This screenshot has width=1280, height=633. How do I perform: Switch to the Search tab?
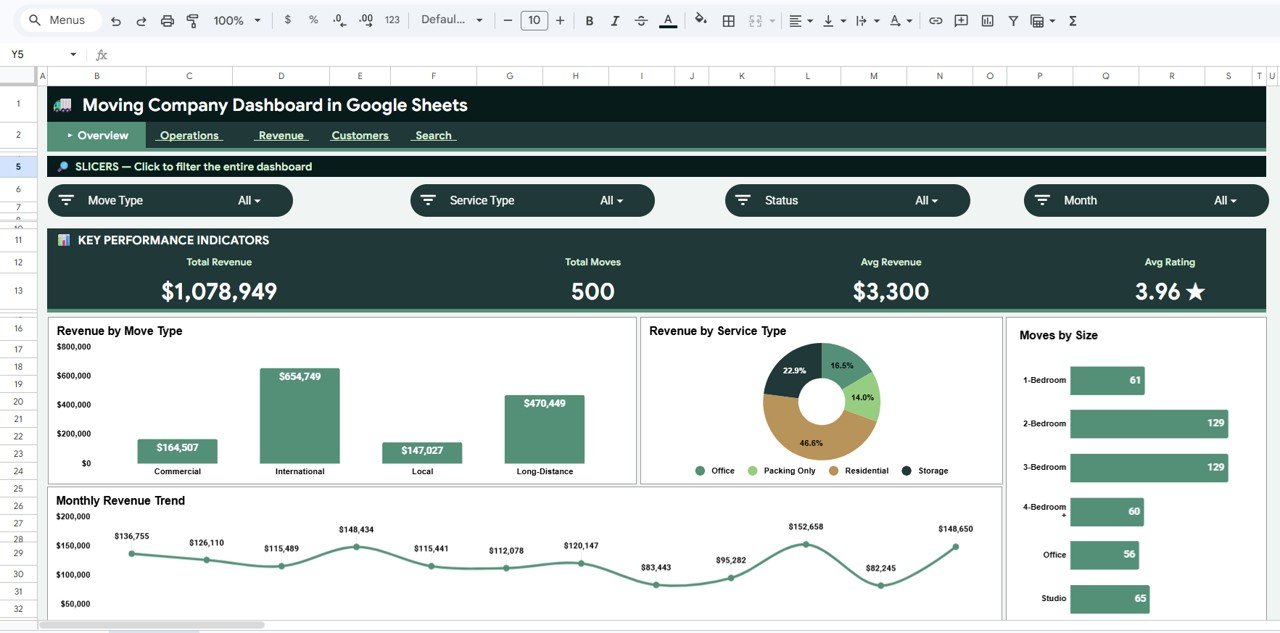[x=433, y=135]
